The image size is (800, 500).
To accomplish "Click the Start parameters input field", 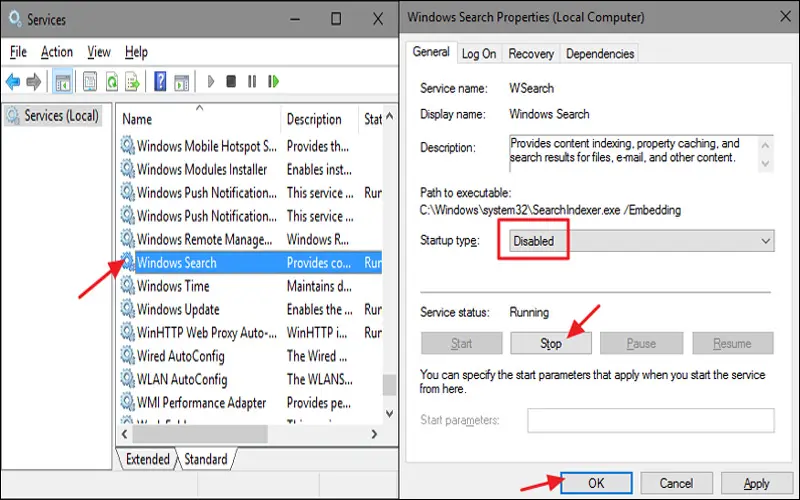I will (x=651, y=420).
